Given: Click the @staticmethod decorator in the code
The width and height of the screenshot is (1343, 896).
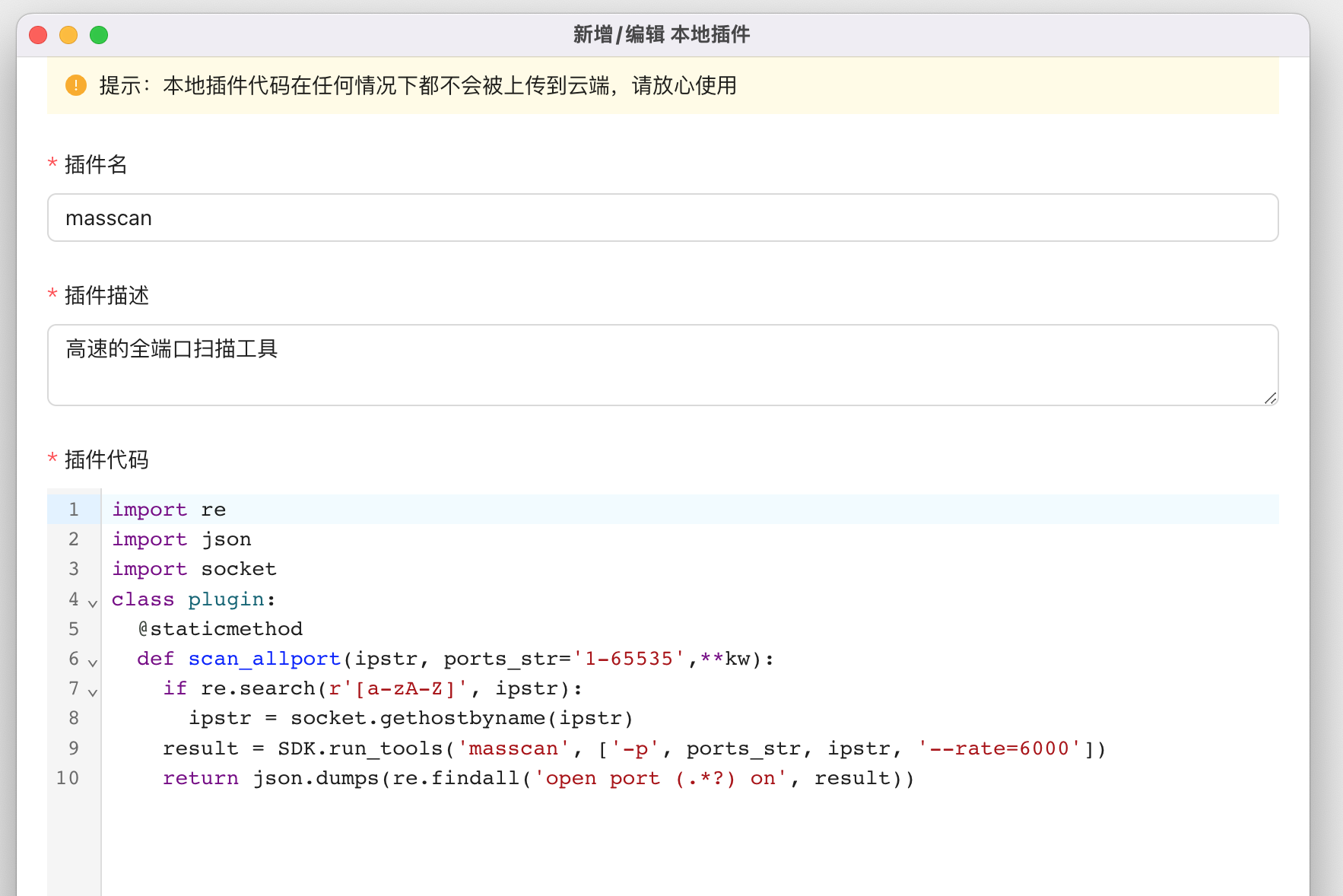Looking at the screenshot, I should point(221,629).
